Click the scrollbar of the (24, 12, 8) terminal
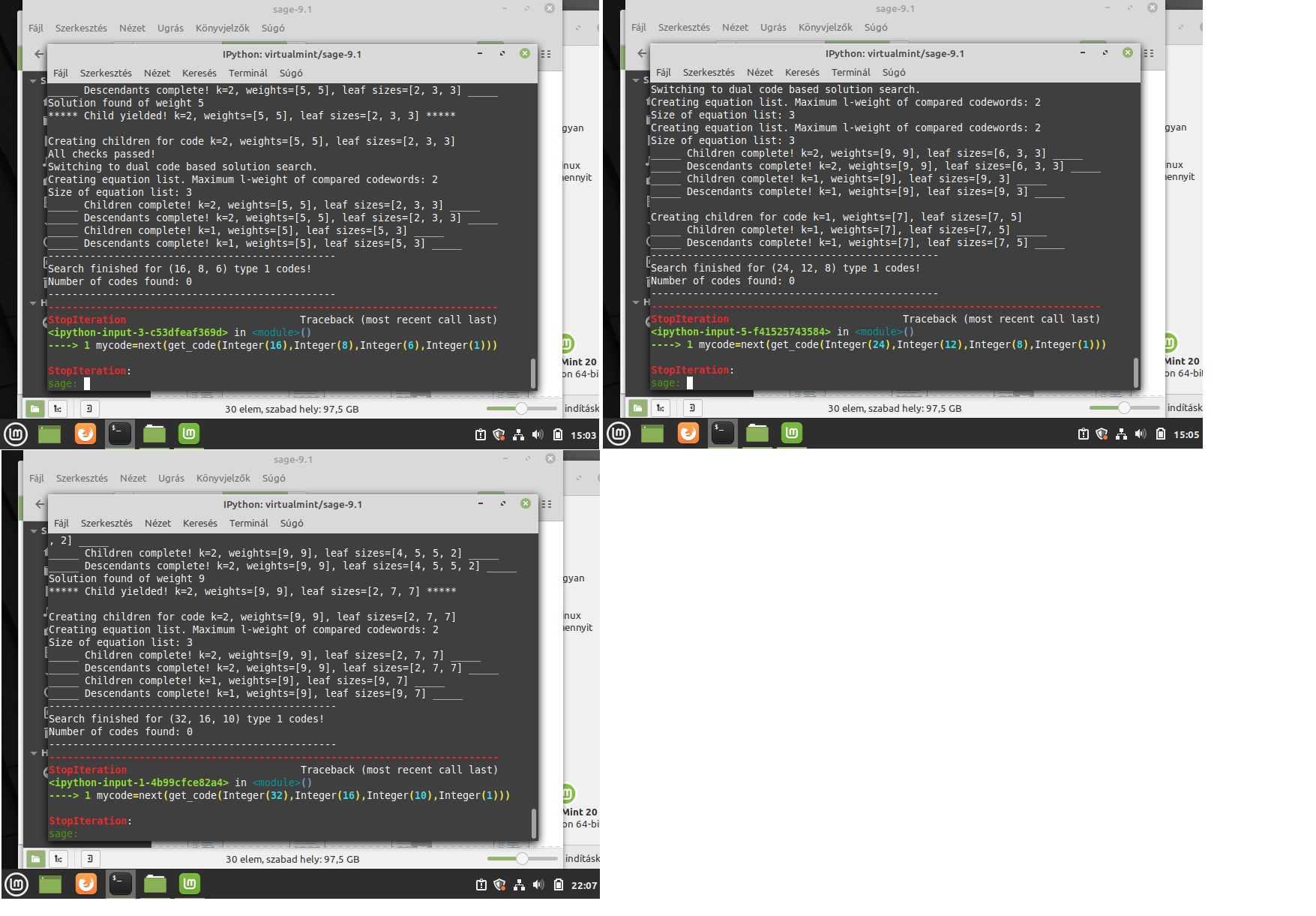Image resolution: width=1316 pixels, height=916 pixels. point(1135,372)
